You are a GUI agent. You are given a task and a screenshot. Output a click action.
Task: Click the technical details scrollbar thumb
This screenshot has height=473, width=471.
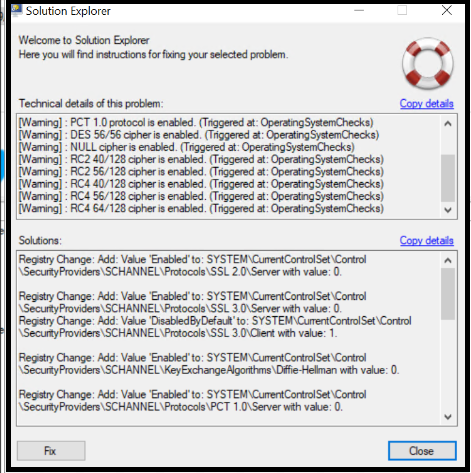click(448, 178)
